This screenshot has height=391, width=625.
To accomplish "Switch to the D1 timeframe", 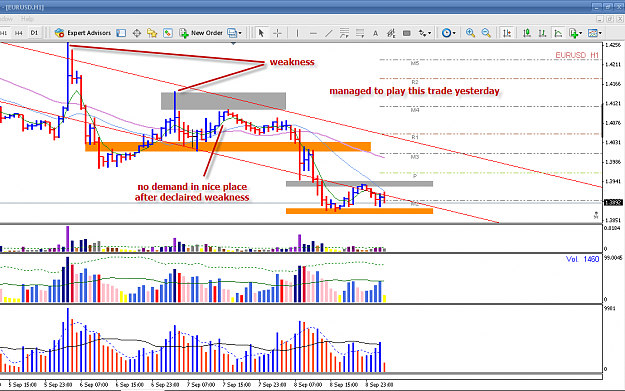I will click(34, 33).
